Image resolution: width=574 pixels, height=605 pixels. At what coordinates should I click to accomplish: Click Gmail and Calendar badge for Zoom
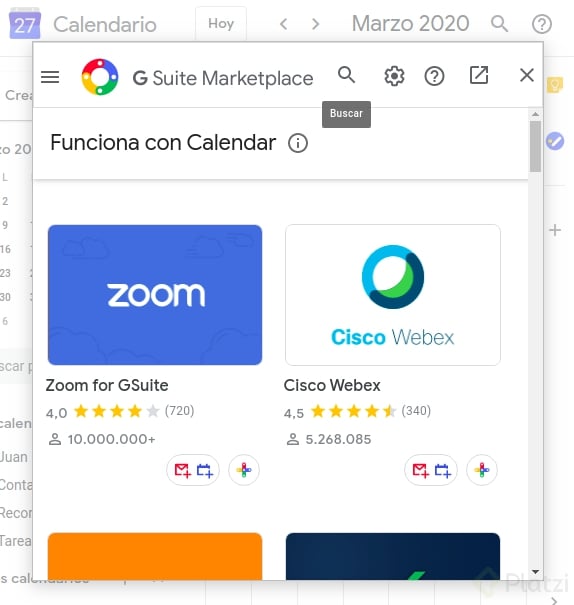point(193,470)
